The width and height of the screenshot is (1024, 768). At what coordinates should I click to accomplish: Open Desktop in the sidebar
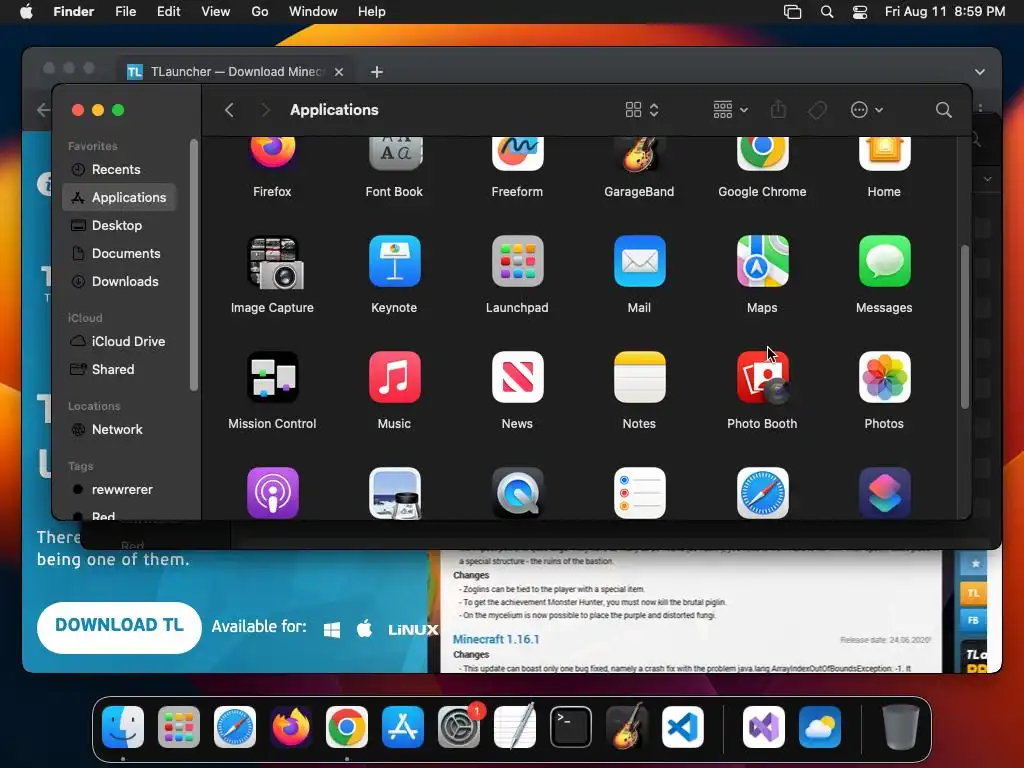coord(119,225)
